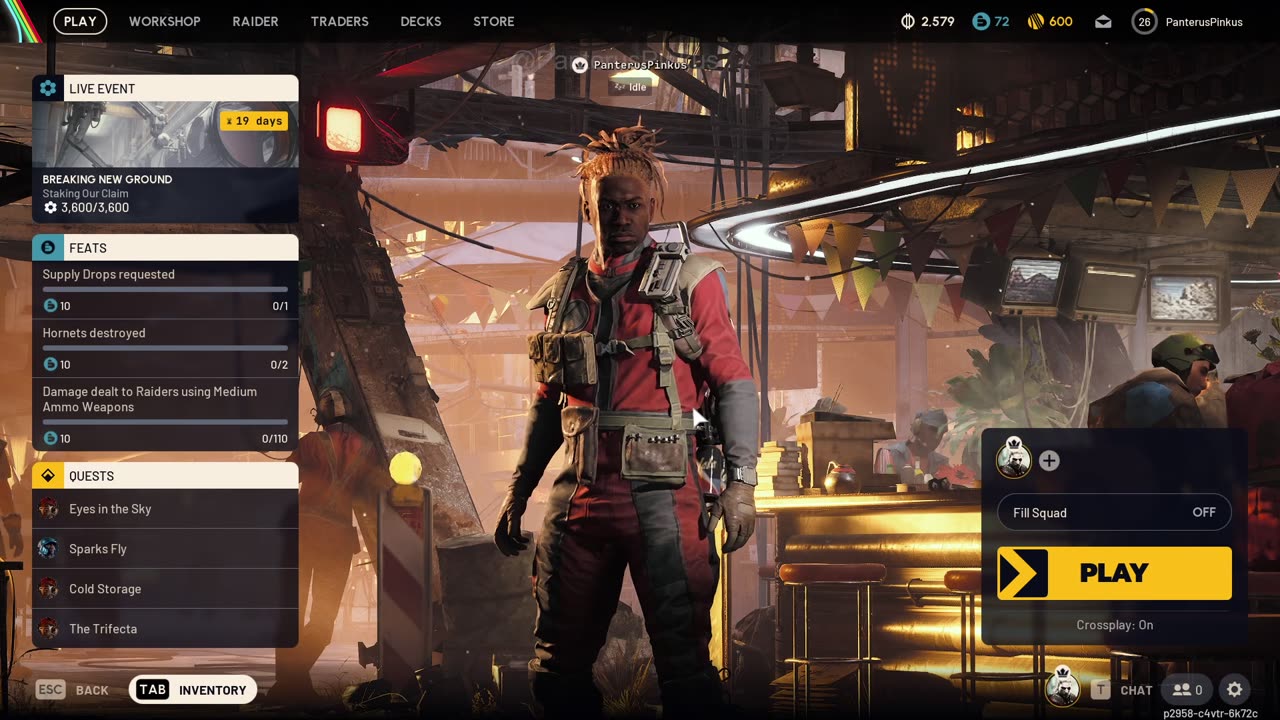
Task: Click the Staking Our Claim subtitle
Action: 85,194
